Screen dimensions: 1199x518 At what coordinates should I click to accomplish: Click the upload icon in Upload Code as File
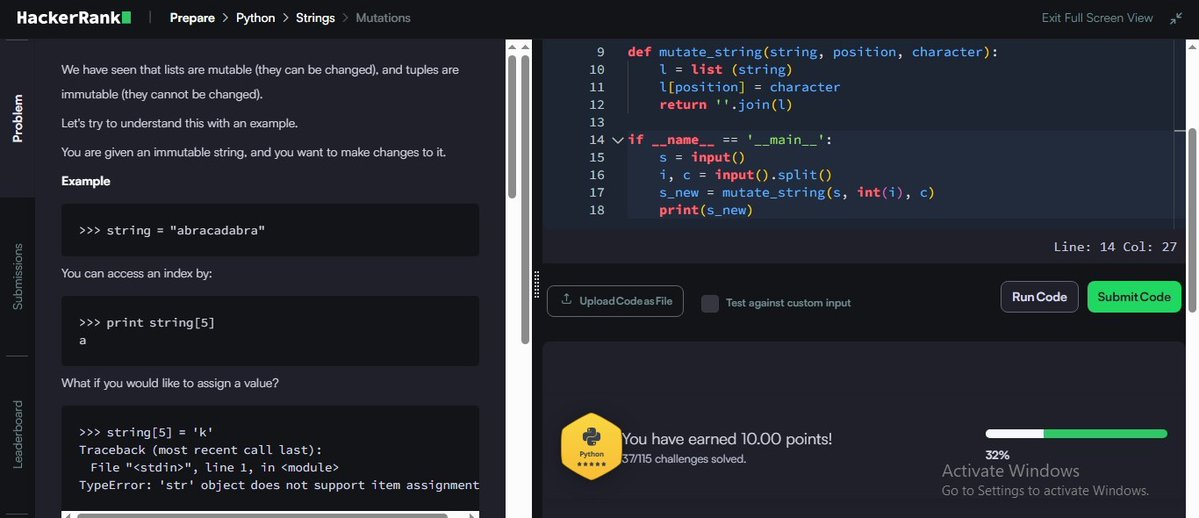click(567, 300)
